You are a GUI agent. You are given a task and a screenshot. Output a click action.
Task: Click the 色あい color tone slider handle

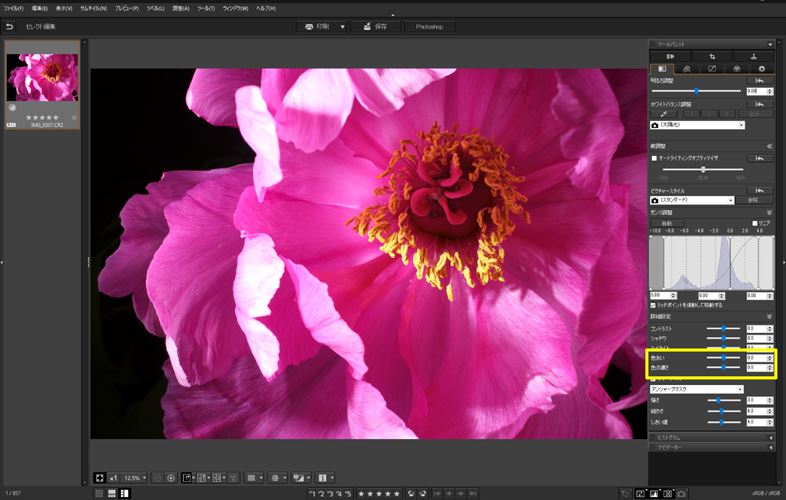click(x=724, y=358)
